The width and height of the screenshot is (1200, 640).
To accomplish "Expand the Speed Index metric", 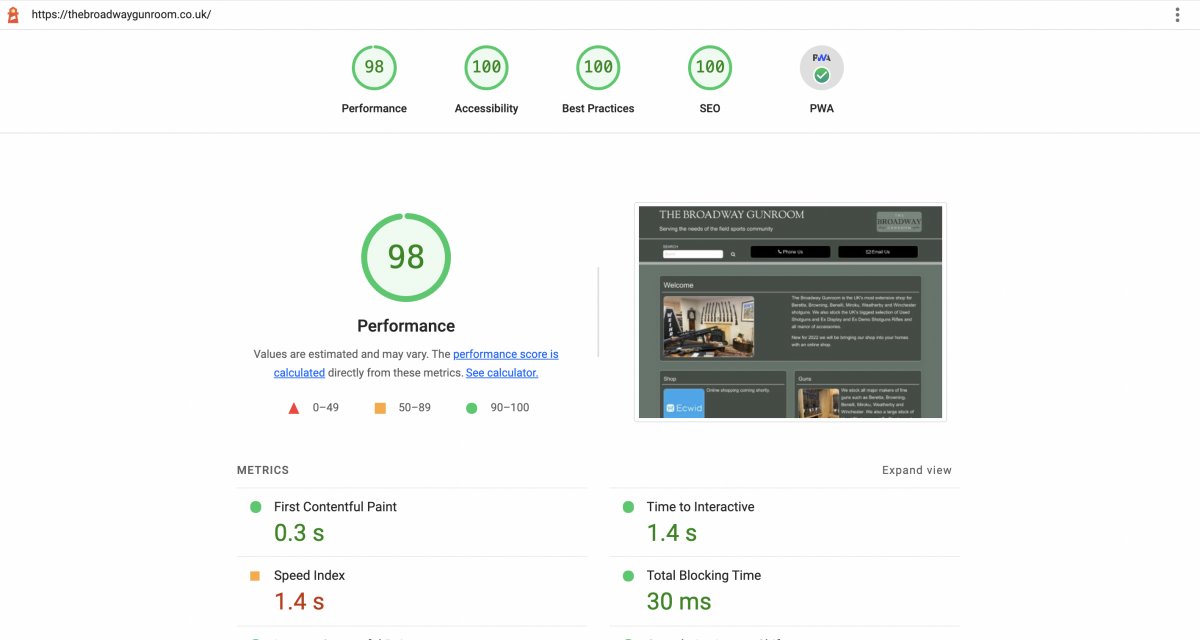I will (309, 576).
